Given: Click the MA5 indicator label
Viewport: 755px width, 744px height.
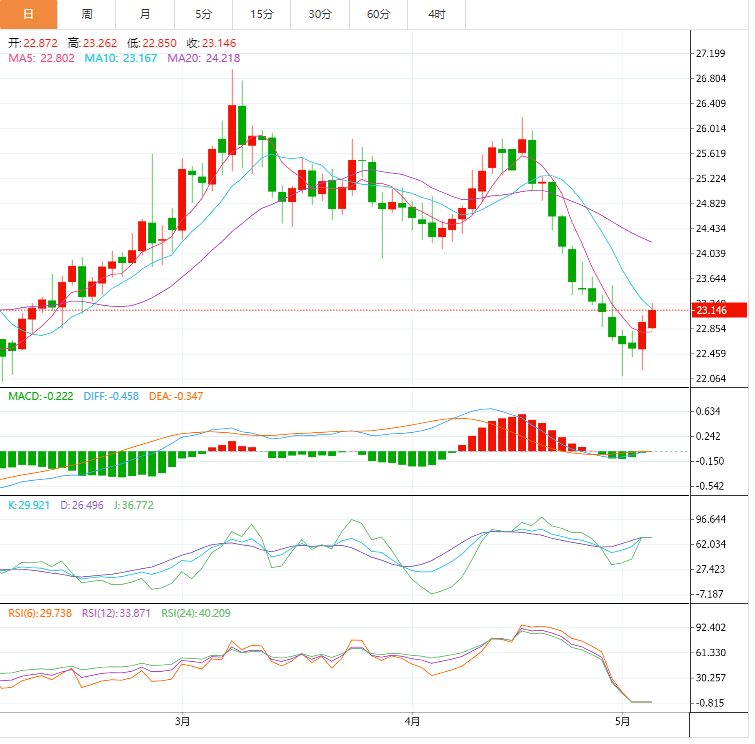Looking at the screenshot, I should coord(41,59).
